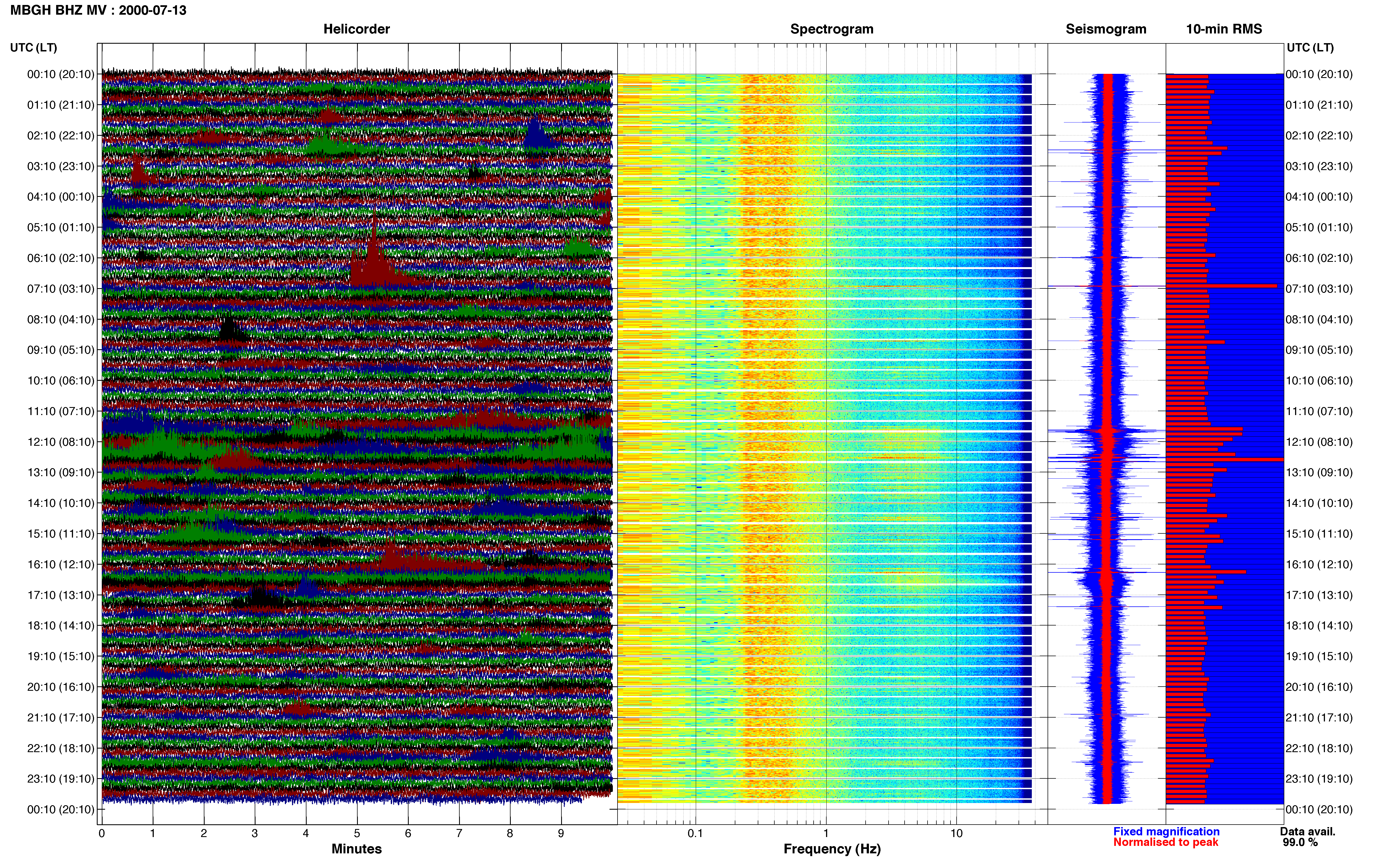Click the left '20:10 (16:10)' time label
Screen dimensions: 1388x868
(61, 687)
